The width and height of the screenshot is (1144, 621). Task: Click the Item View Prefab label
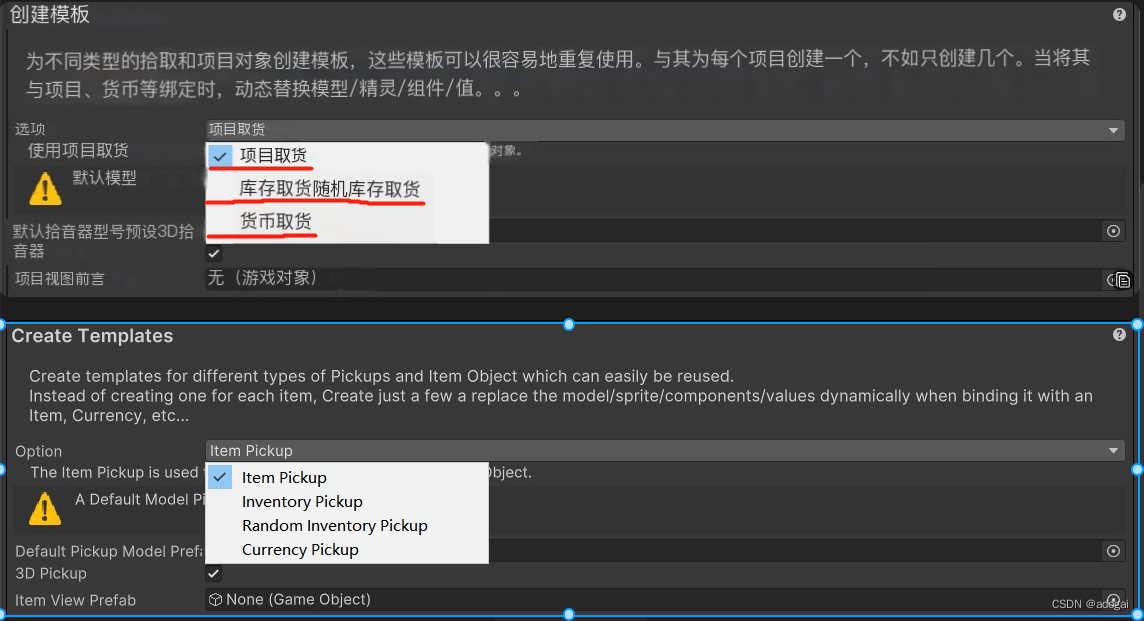click(76, 601)
